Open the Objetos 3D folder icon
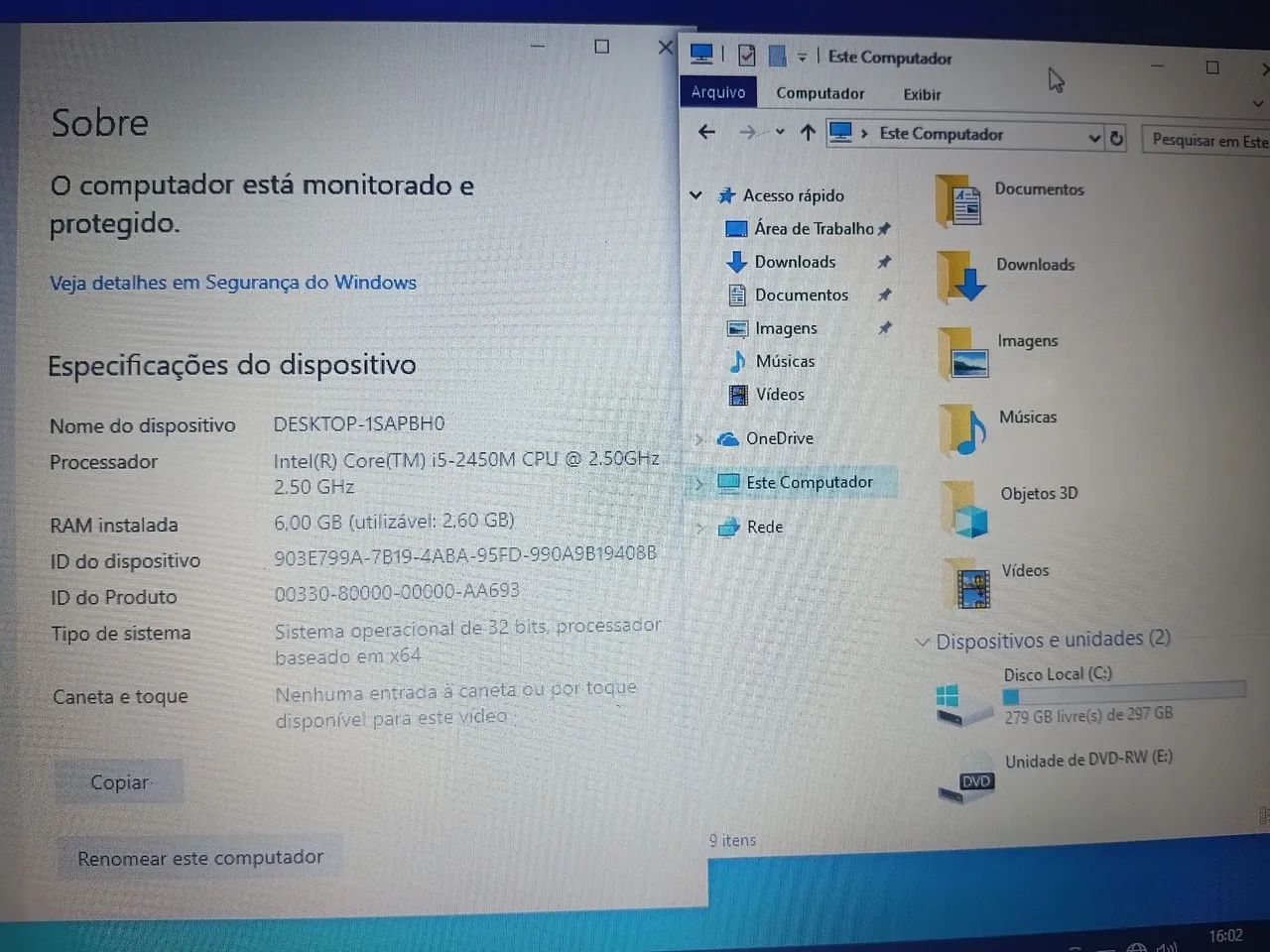 pyautogui.click(x=965, y=509)
